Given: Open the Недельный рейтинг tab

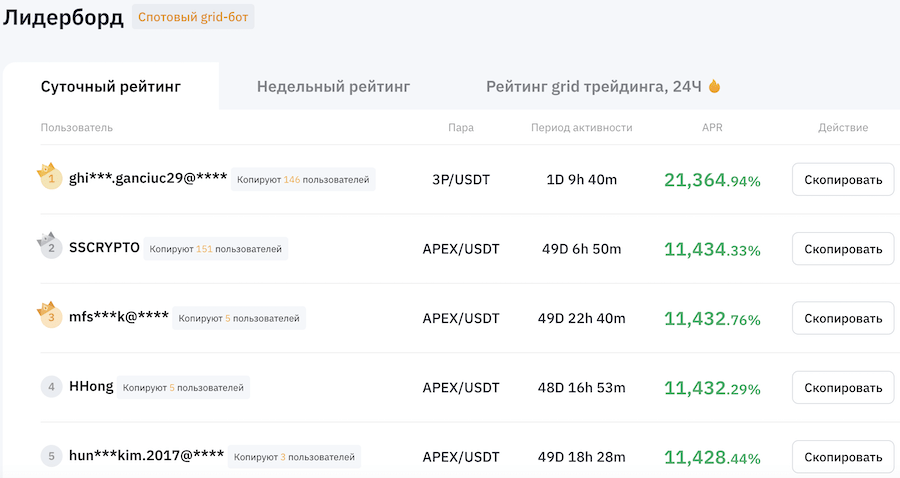Looking at the screenshot, I should click(333, 87).
